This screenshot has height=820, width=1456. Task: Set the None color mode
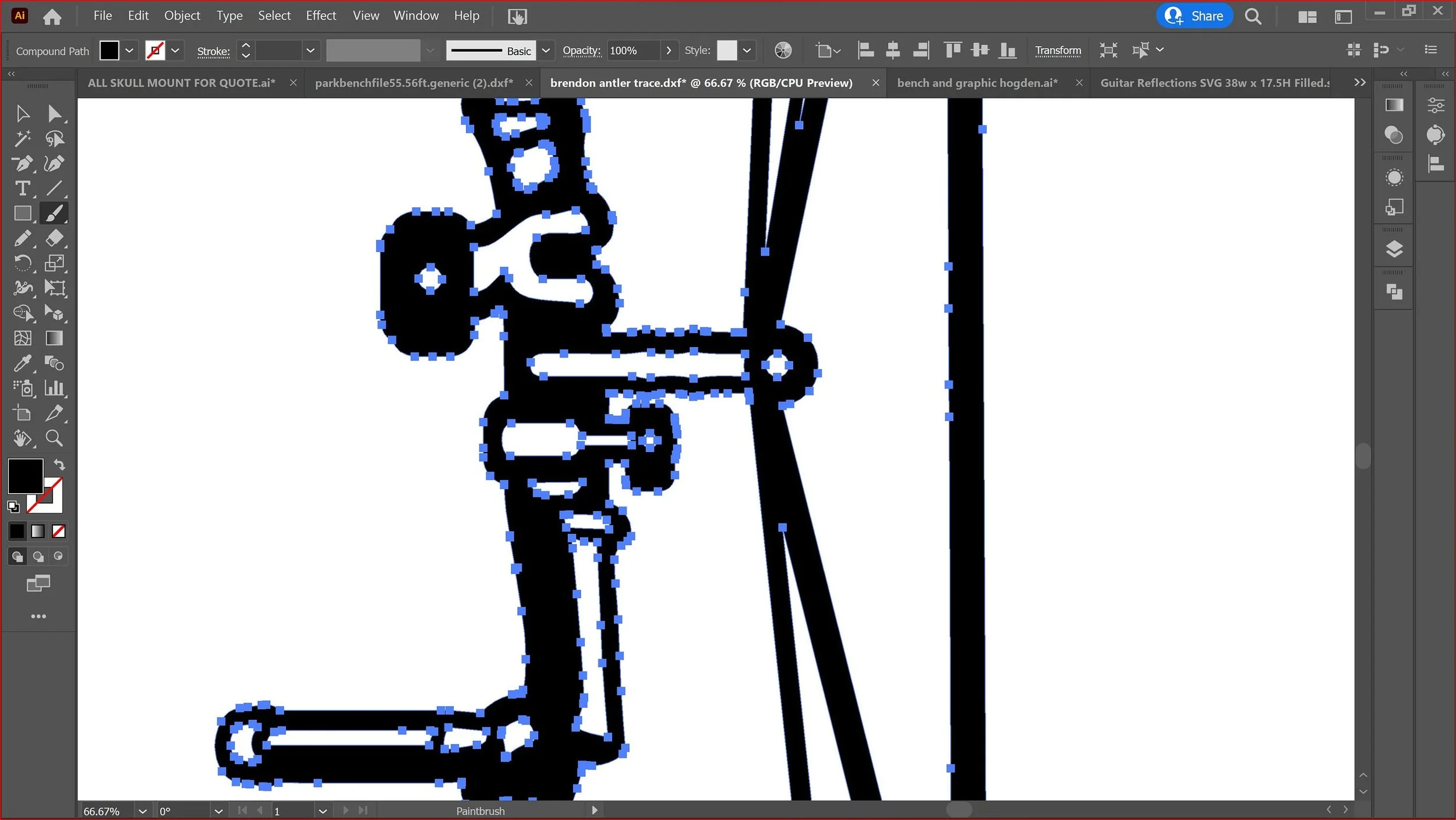(x=59, y=531)
